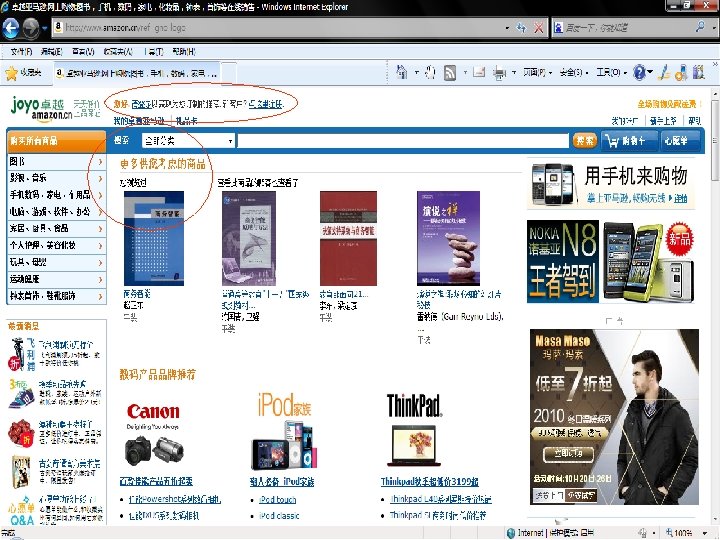This screenshot has height=540, width=720.
Task: Open the 工具(O) dropdown in command bar
Action: (x=611, y=73)
